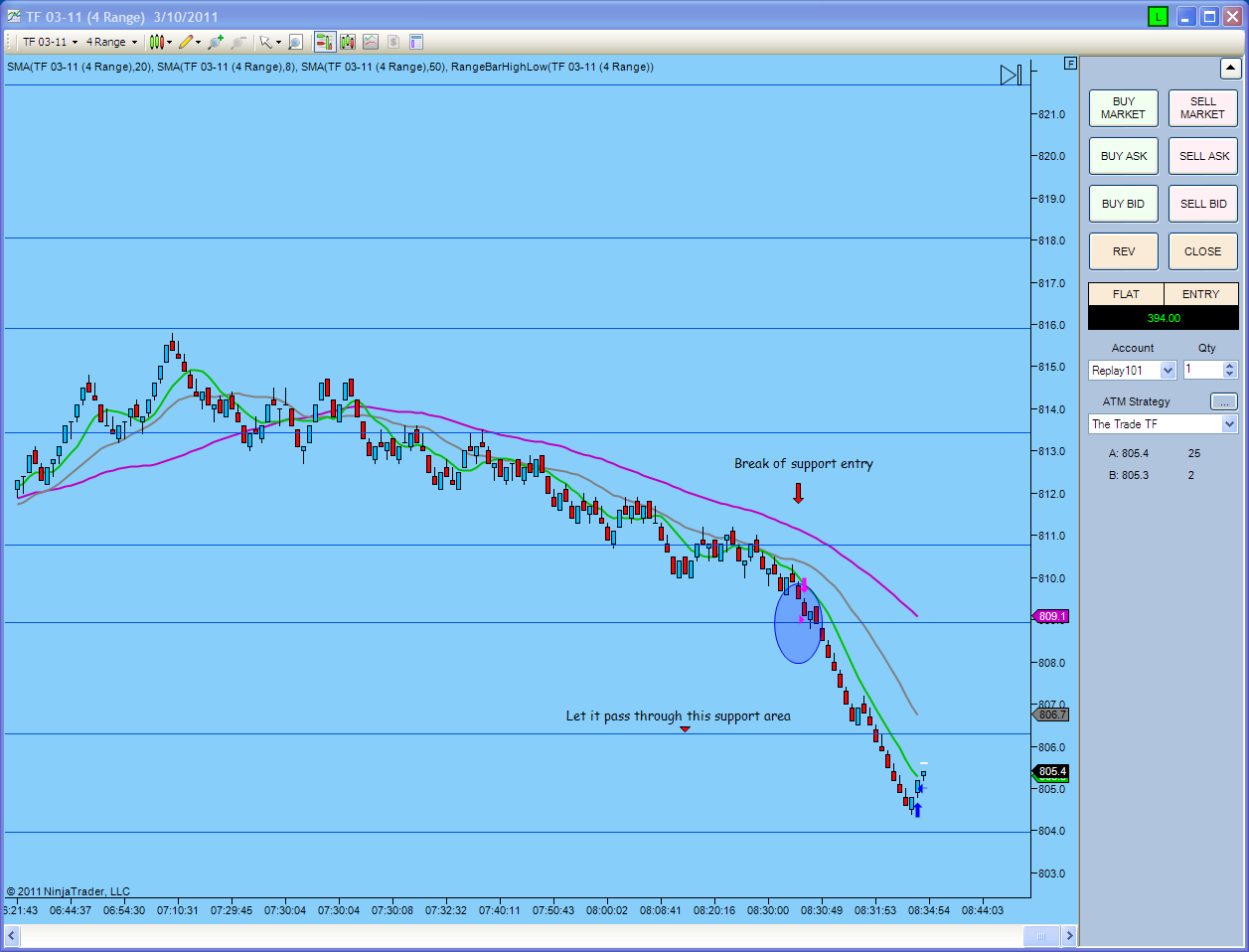Click the FLAT position cell
This screenshot has height=952, width=1249.
coord(1126,294)
